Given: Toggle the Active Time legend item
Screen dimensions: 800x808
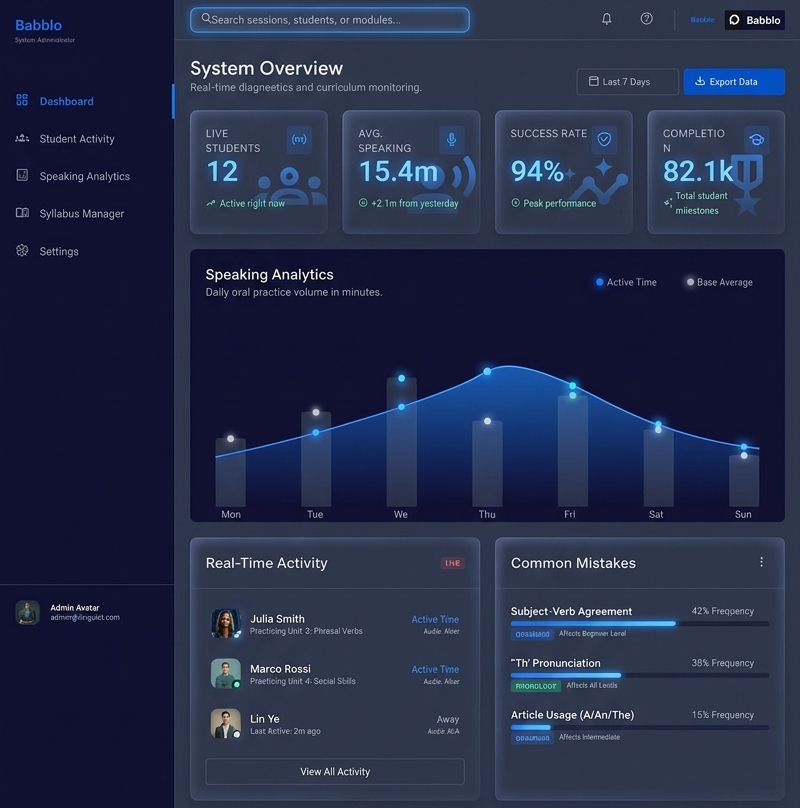Looking at the screenshot, I should click(x=626, y=282).
